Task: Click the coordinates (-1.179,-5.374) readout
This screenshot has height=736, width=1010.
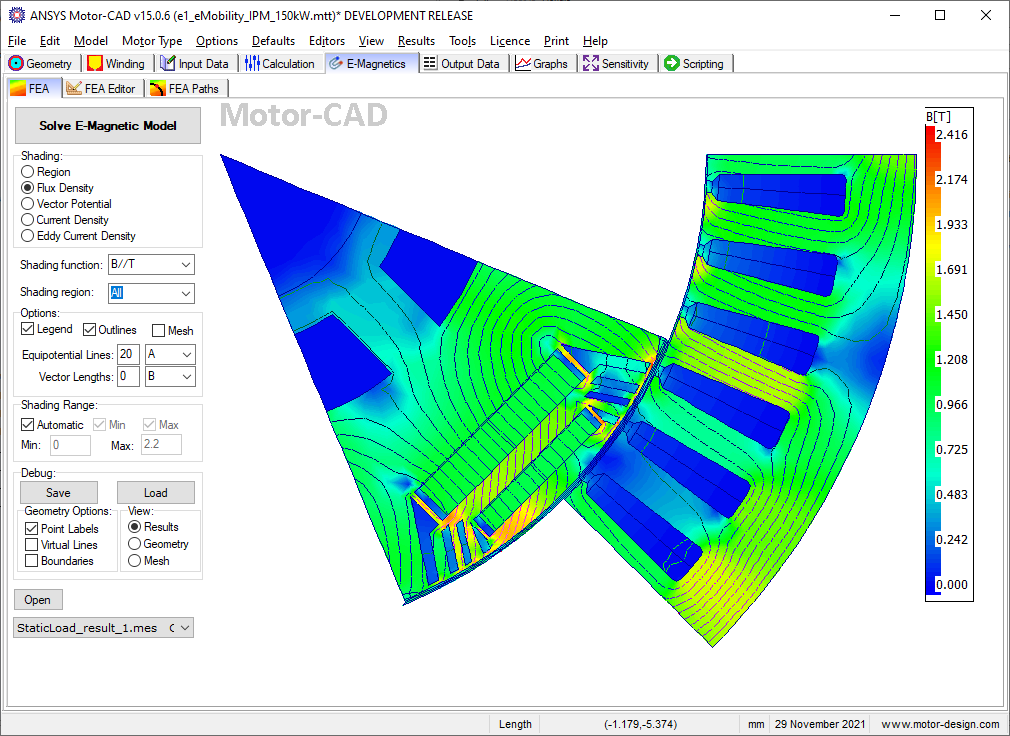Action: coord(640,724)
